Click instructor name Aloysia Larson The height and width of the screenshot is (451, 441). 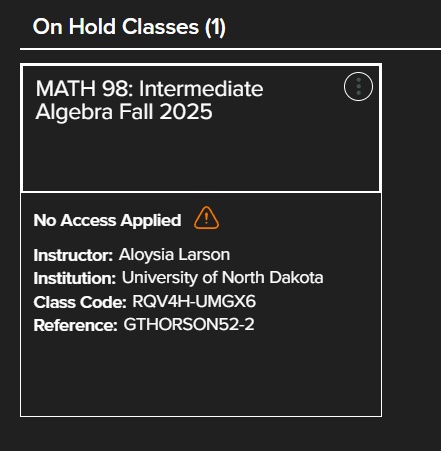click(x=174, y=255)
